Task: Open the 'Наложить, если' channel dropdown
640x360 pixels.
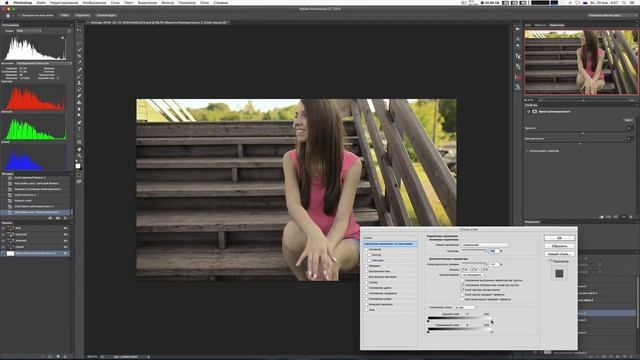Action: [x=465, y=307]
